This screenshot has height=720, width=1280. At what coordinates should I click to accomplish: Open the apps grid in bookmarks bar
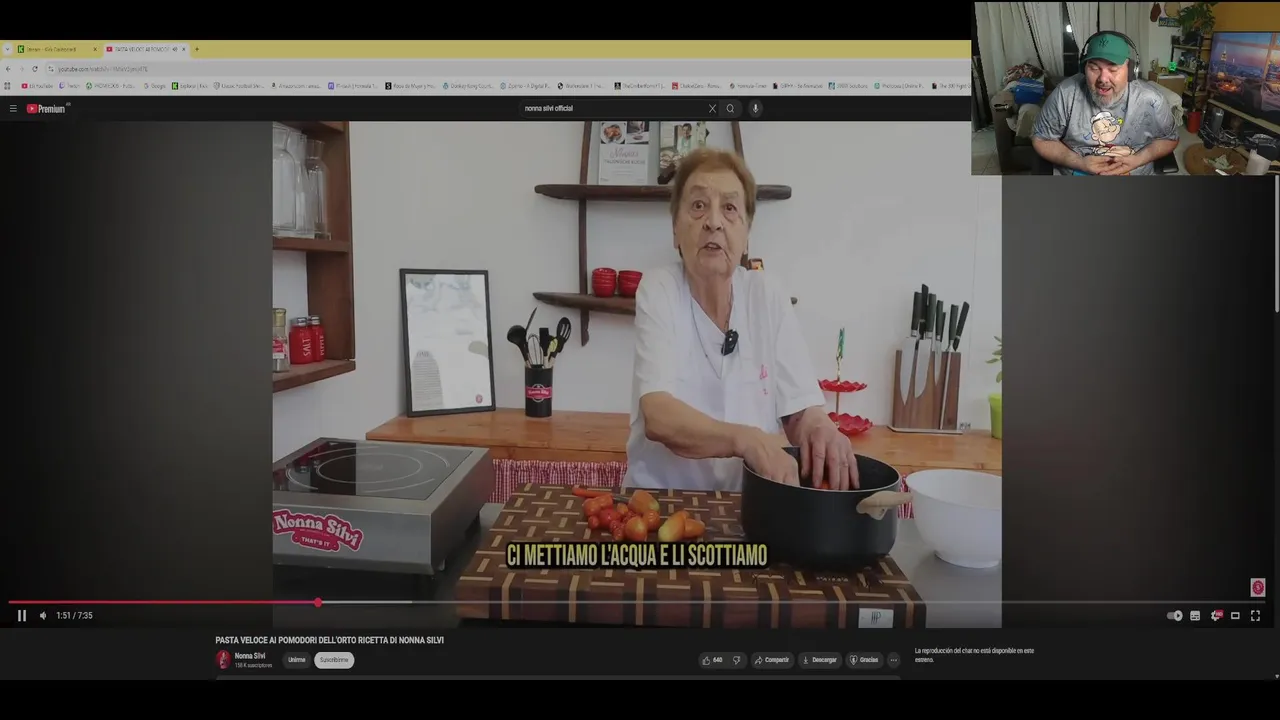point(8,86)
